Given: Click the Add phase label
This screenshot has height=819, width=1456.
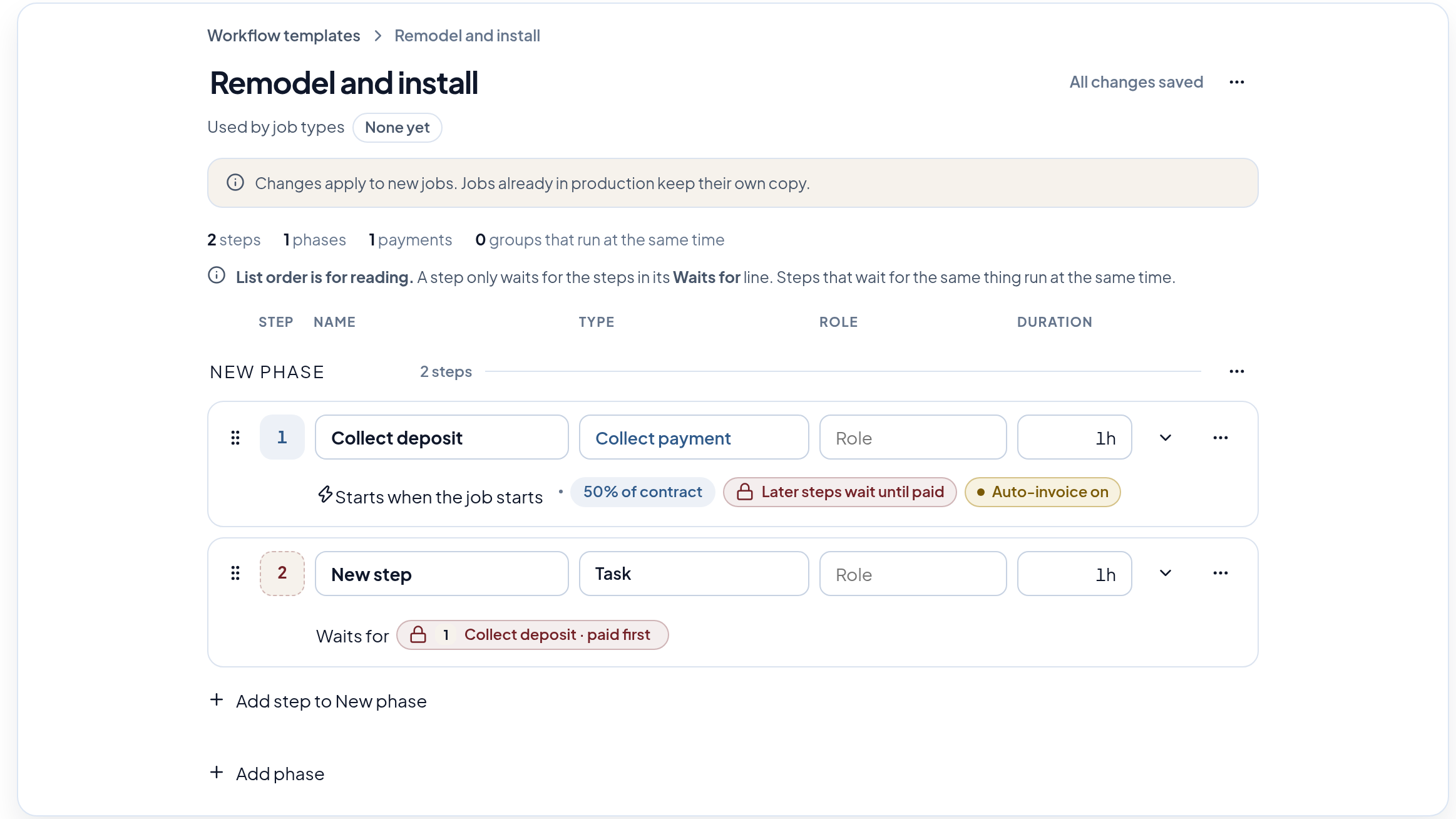Looking at the screenshot, I should pos(280,774).
